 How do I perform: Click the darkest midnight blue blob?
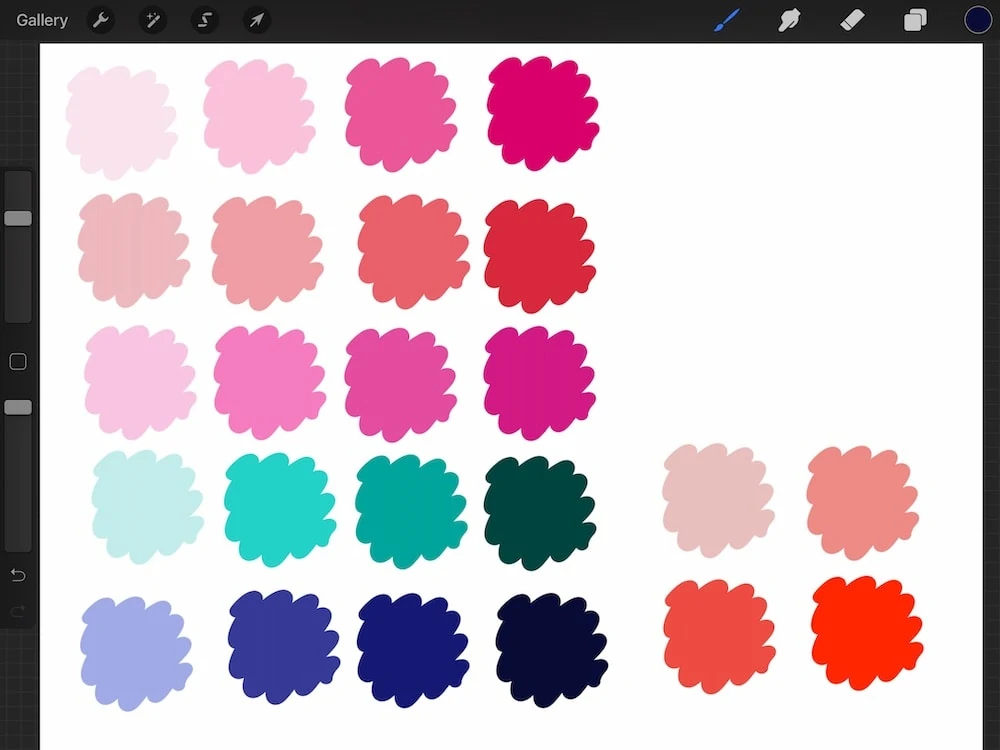552,651
